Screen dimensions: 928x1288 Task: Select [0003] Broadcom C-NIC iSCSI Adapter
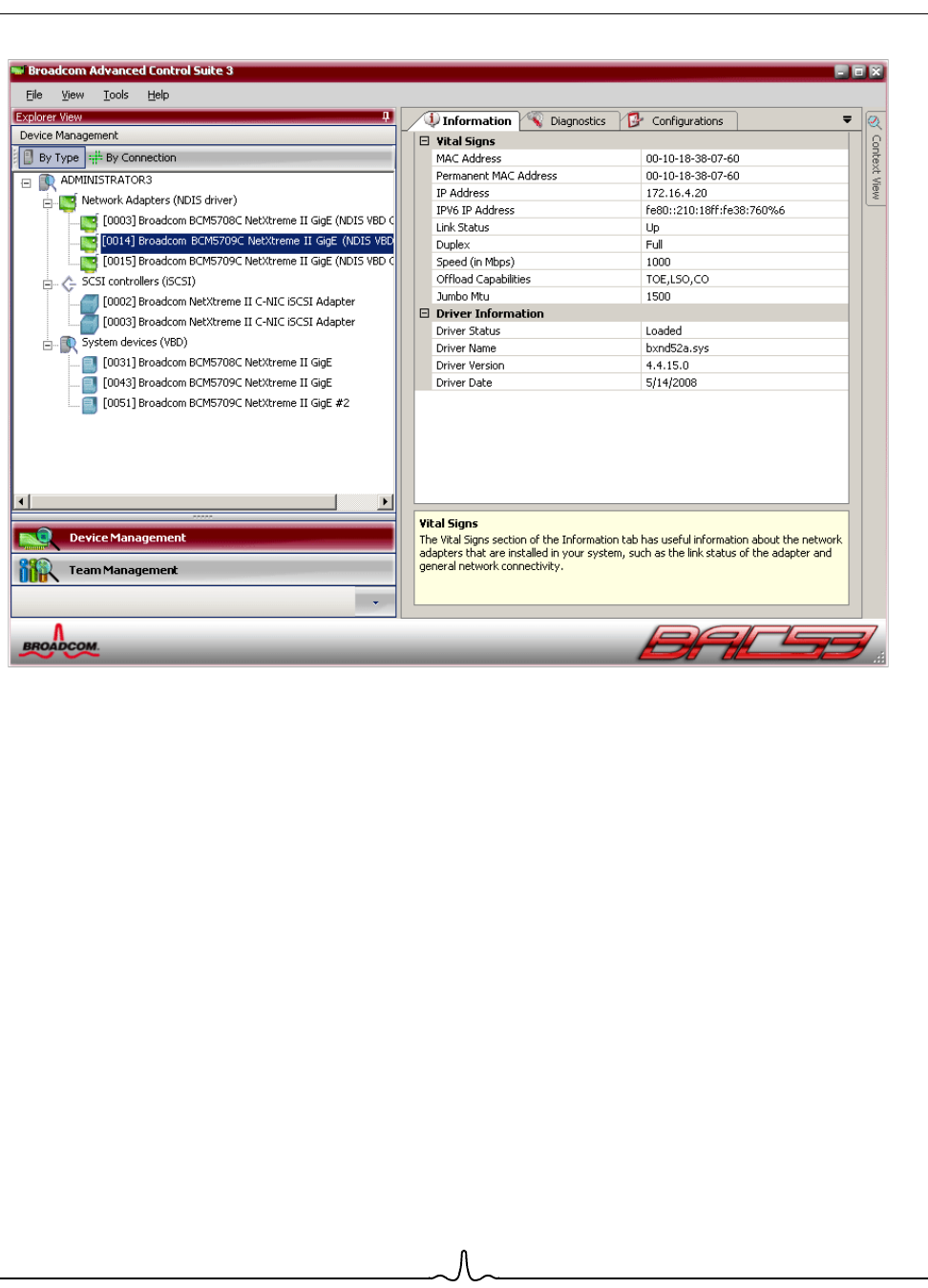point(229,322)
